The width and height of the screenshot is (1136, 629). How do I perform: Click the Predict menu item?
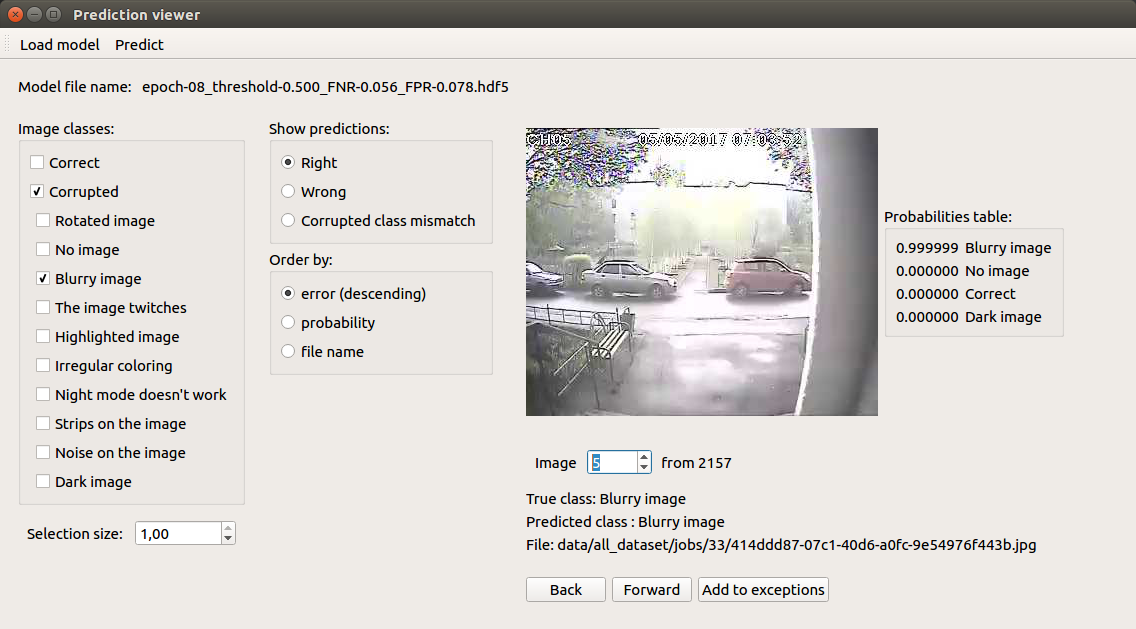coord(139,45)
